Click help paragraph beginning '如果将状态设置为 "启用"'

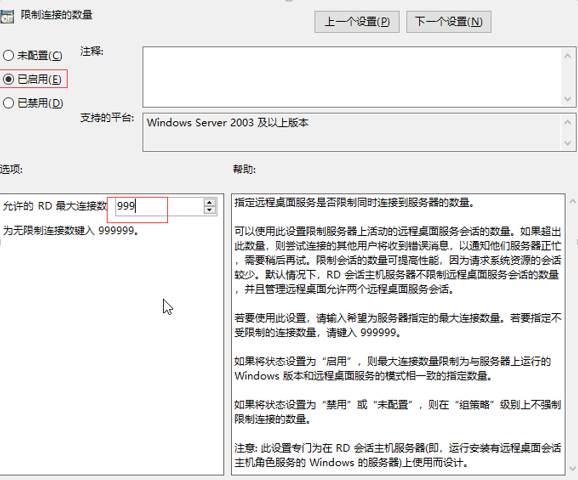tap(393, 368)
